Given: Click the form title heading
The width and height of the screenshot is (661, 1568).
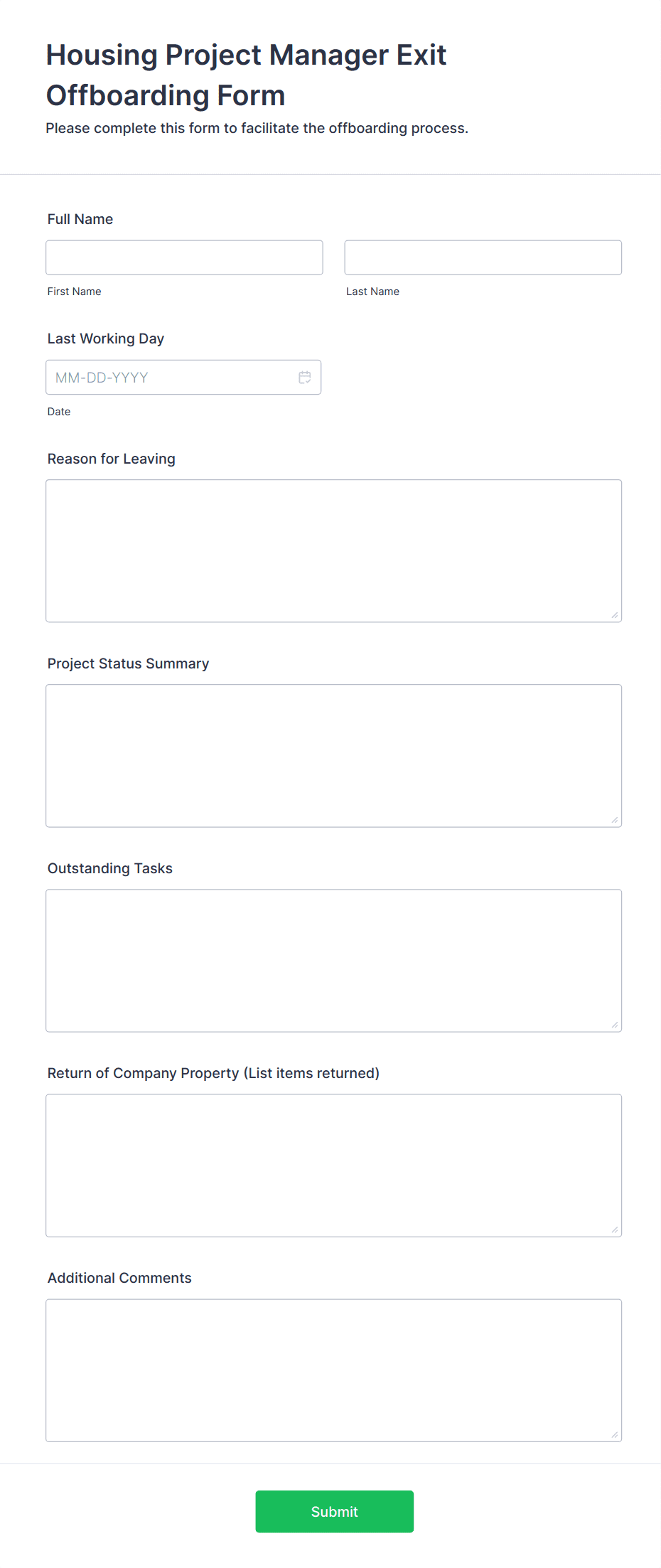Looking at the screenshot, I should [x=246, y=74].
